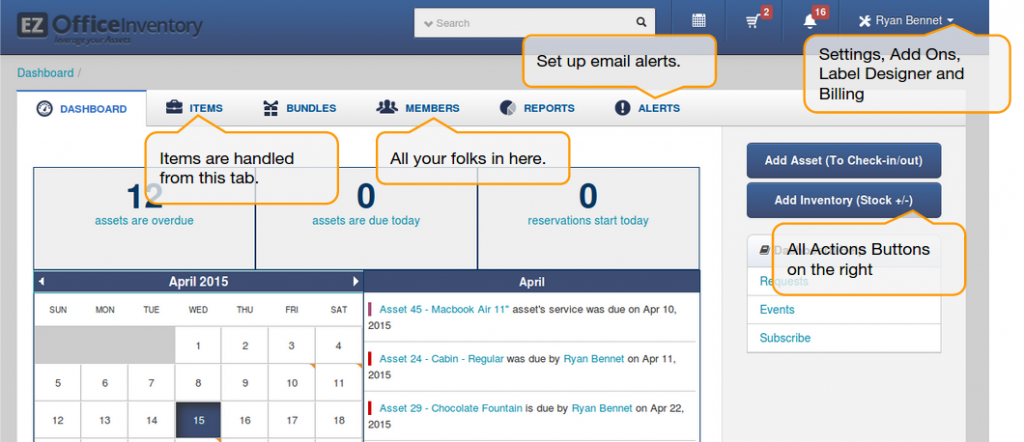Open the notifications bell icon
The image size is (1024, 442).
pyautogui.click(x=811, y=21)
